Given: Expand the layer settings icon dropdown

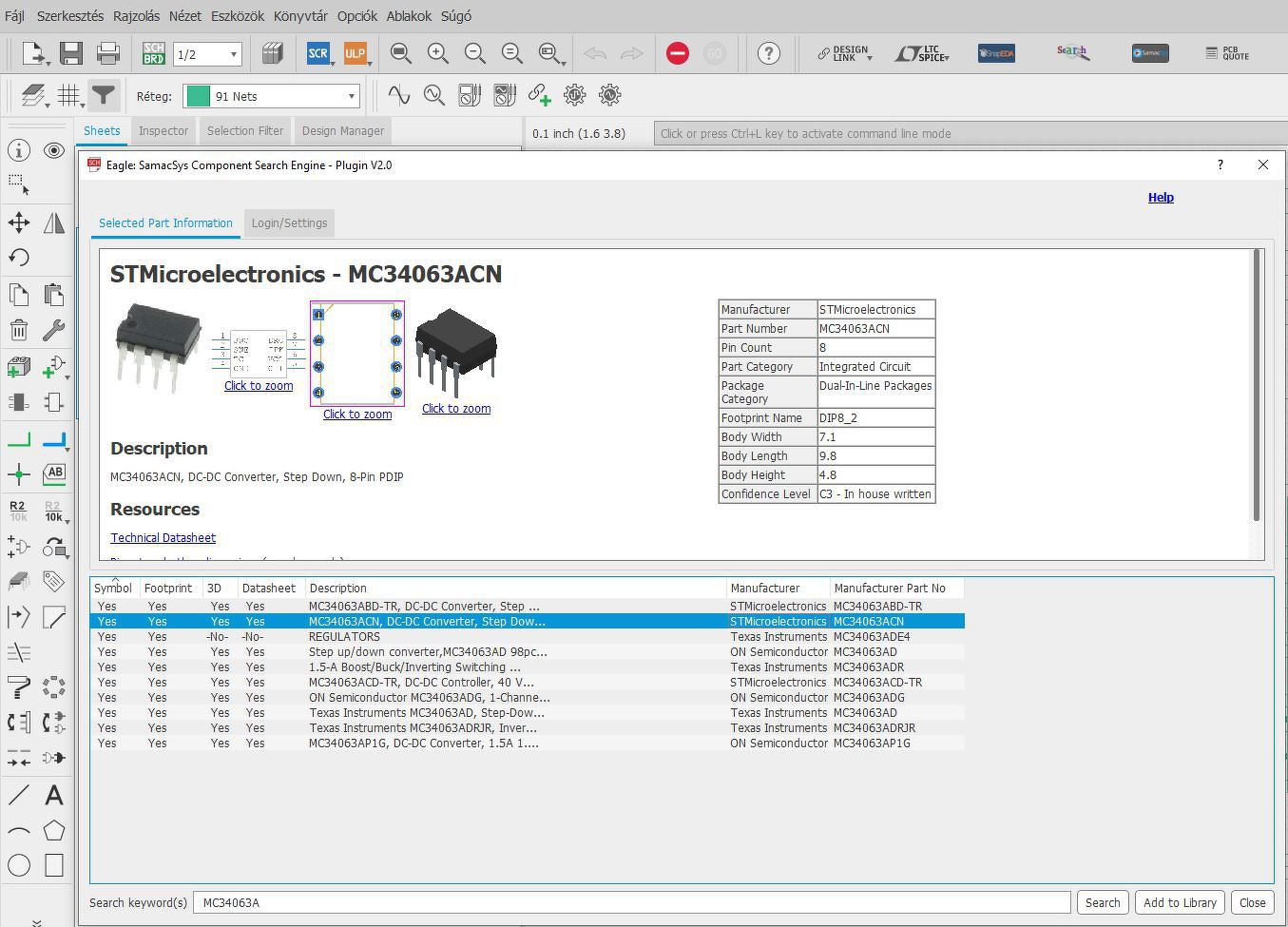Looking at the screenshot, I should 48,104.
